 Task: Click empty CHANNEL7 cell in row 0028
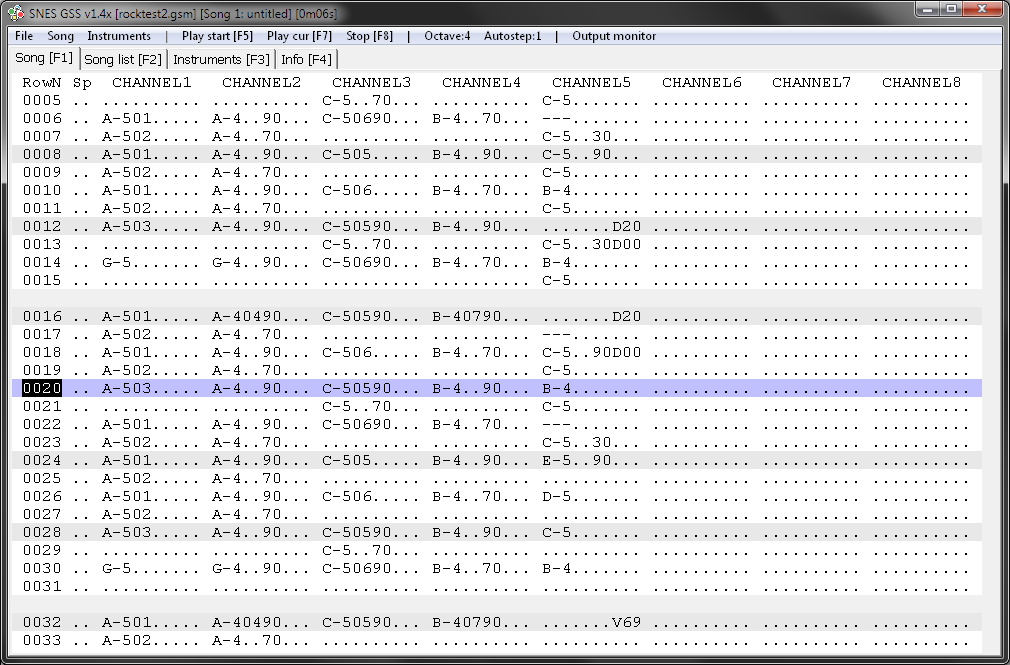(812, 532)
